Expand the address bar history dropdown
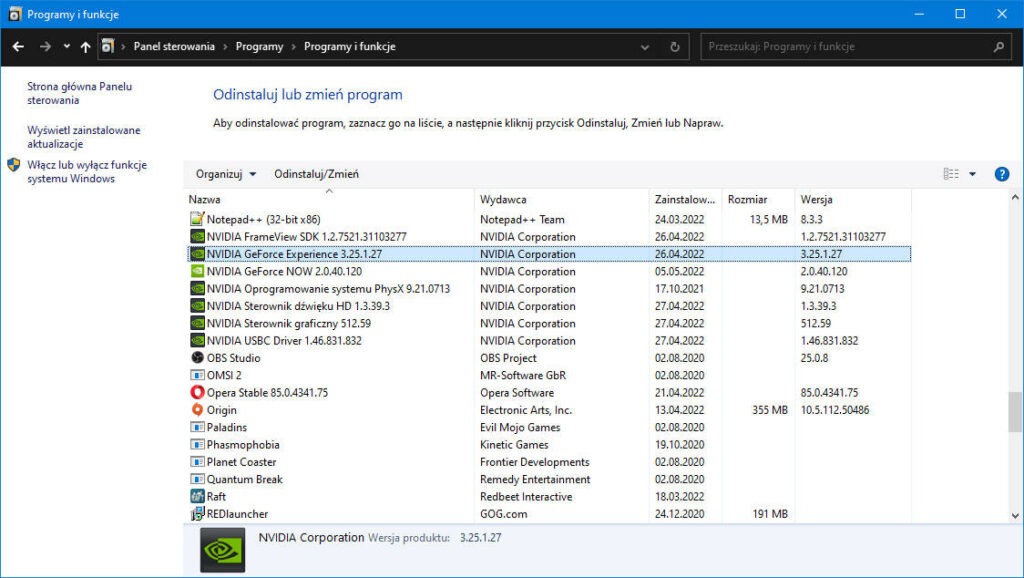Image resolution: width=1024 pixels, height=578 pixels. (645, 46)
